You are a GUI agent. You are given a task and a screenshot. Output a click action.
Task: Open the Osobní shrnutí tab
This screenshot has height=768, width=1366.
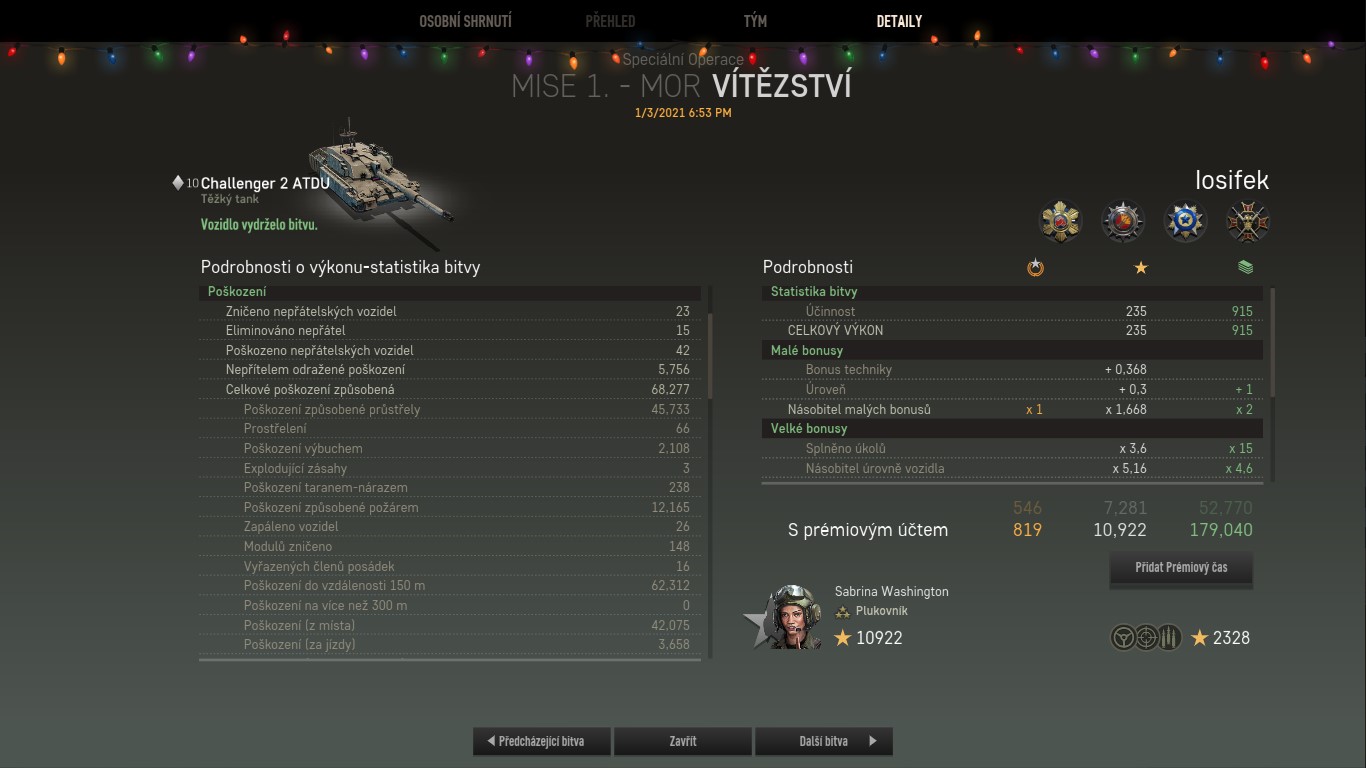[465, 21]
